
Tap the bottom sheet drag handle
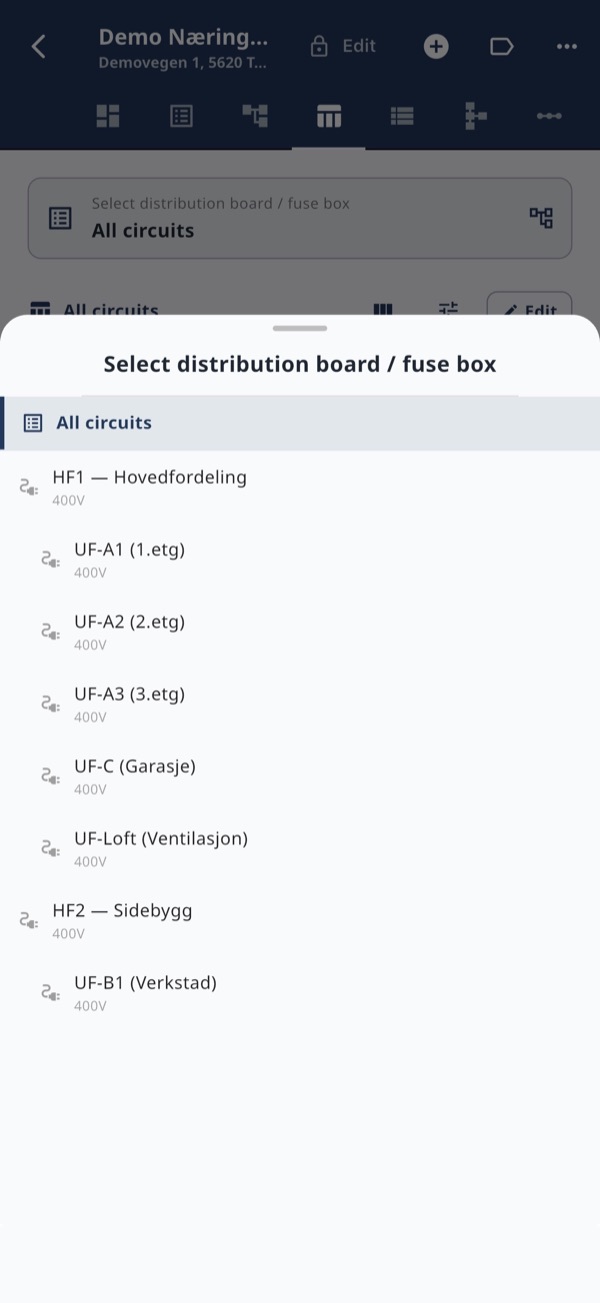pos(300,328)
